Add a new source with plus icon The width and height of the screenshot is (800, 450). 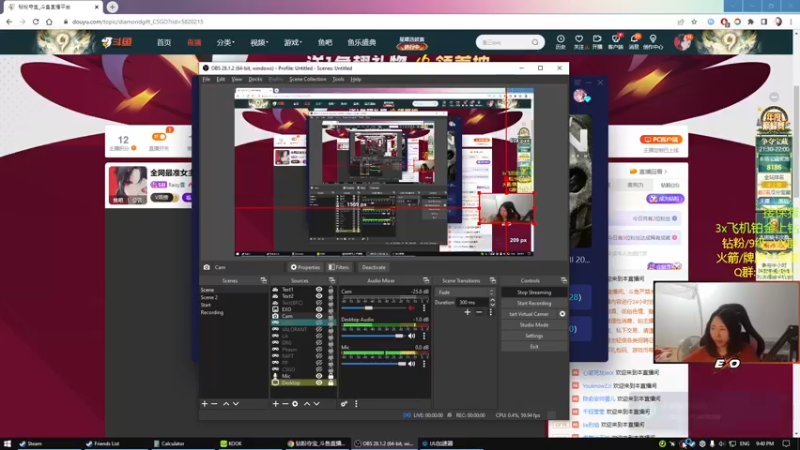click(x=276, y=404)
